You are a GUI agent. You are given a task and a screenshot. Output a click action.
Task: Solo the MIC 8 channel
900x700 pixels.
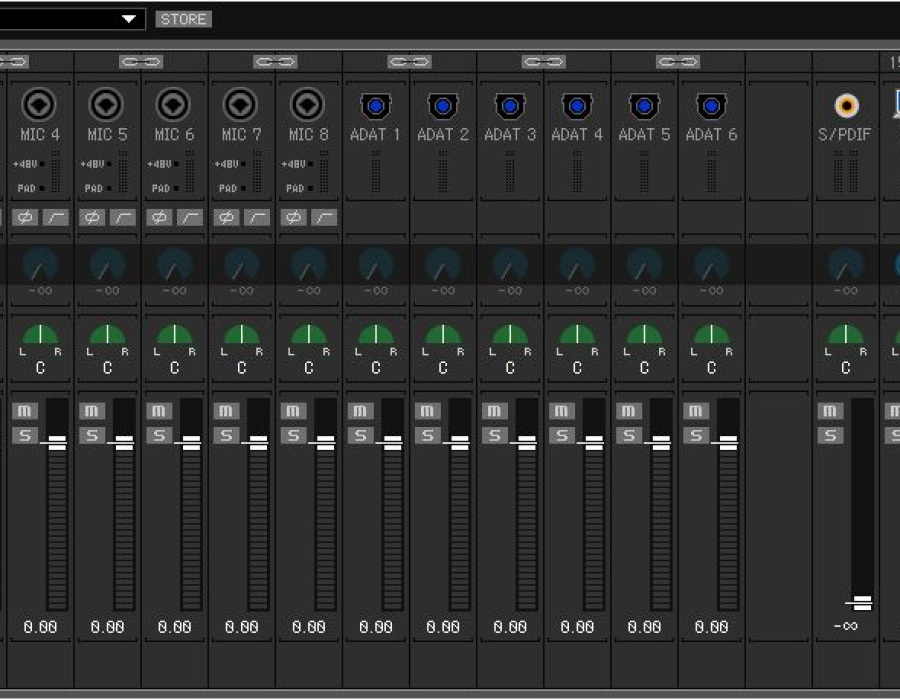pyautogui.click(x=293, y=435)
